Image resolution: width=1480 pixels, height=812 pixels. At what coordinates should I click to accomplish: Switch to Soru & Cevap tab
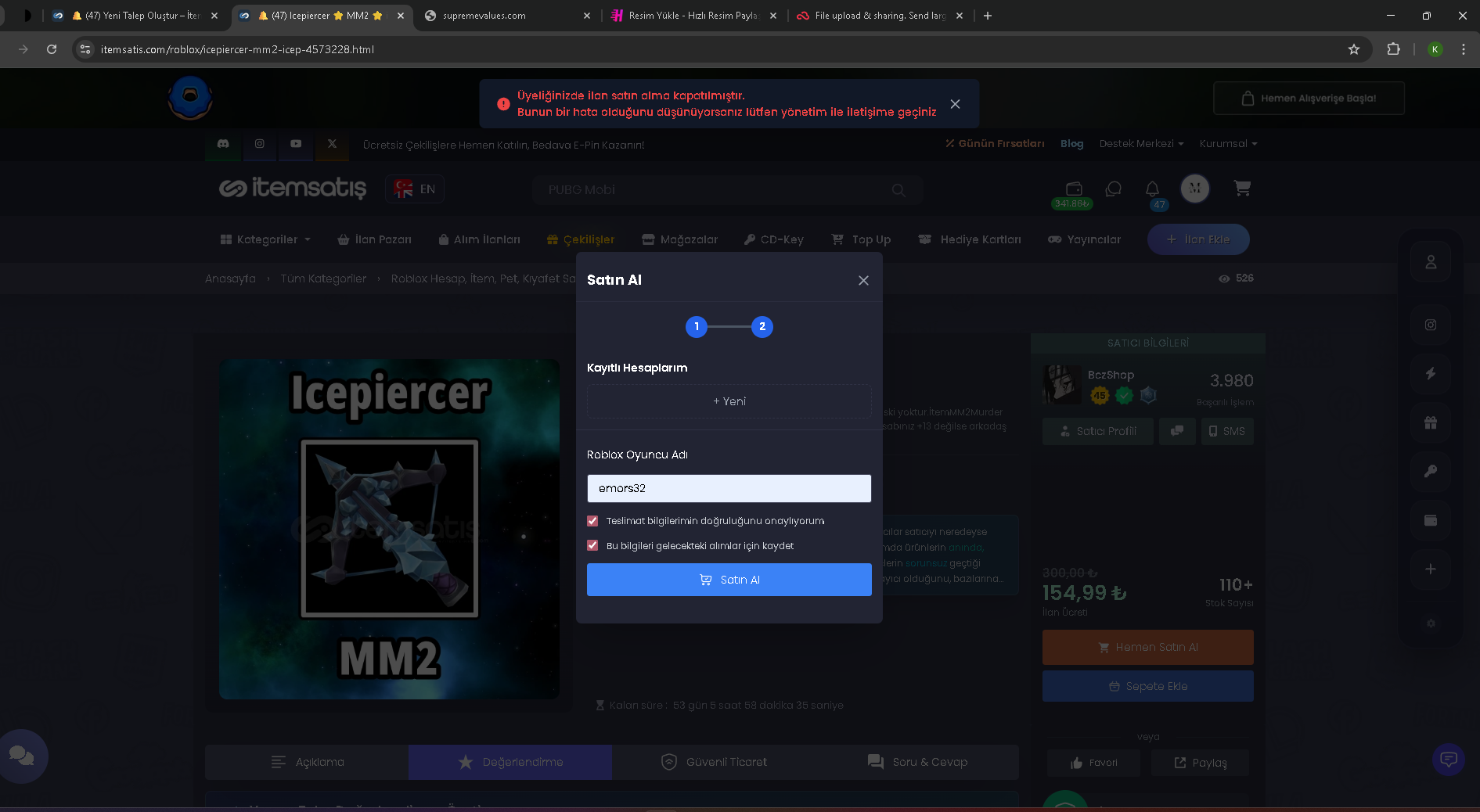click(917, 762)
